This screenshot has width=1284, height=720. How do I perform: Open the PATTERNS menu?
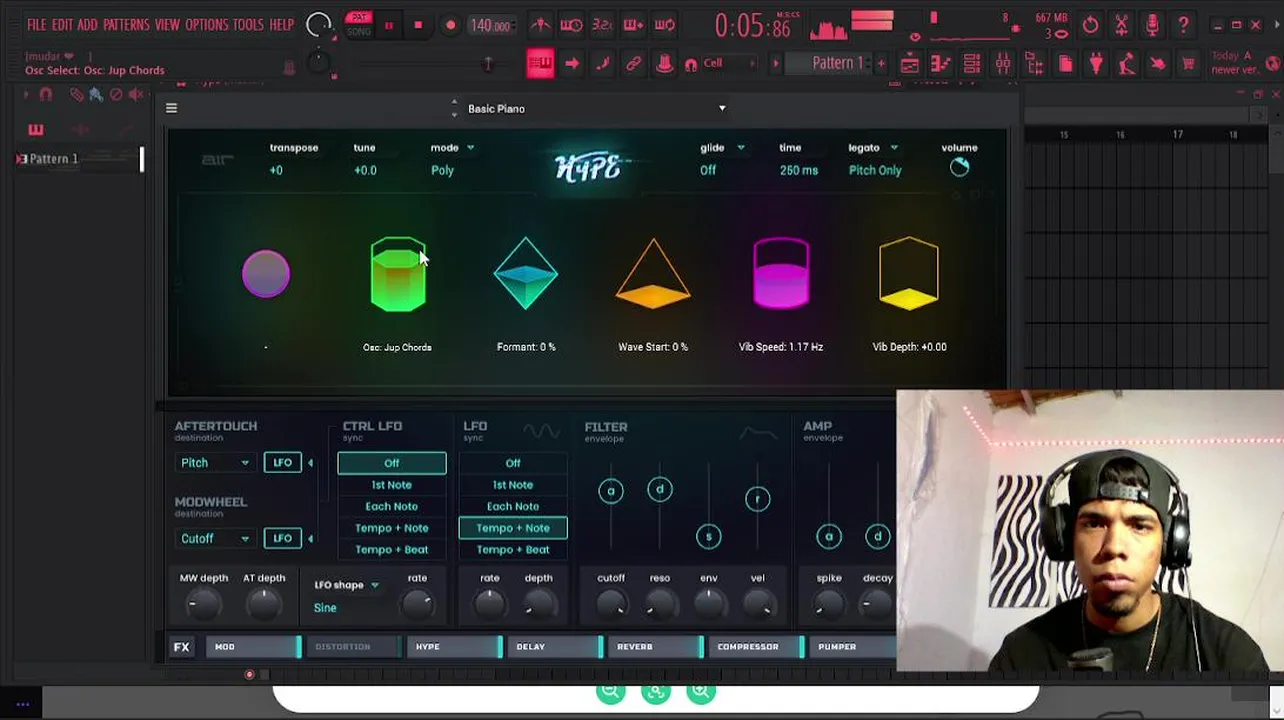point(126,25)
